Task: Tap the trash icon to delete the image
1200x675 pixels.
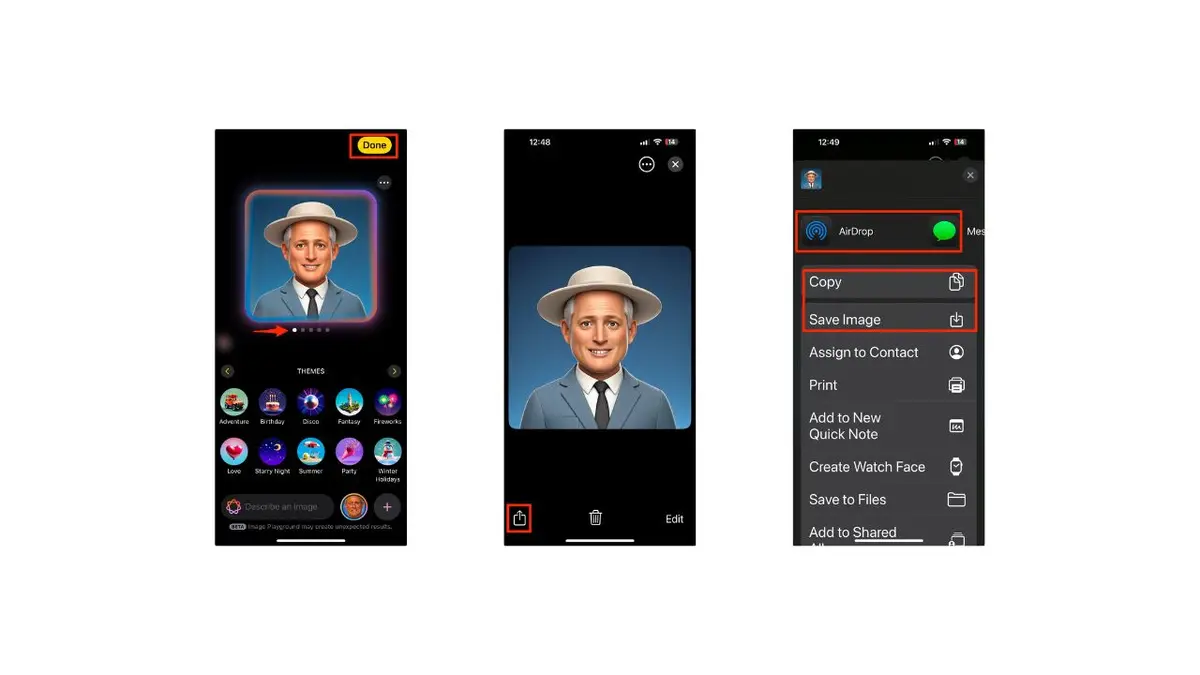Action: tap(595, 518)
